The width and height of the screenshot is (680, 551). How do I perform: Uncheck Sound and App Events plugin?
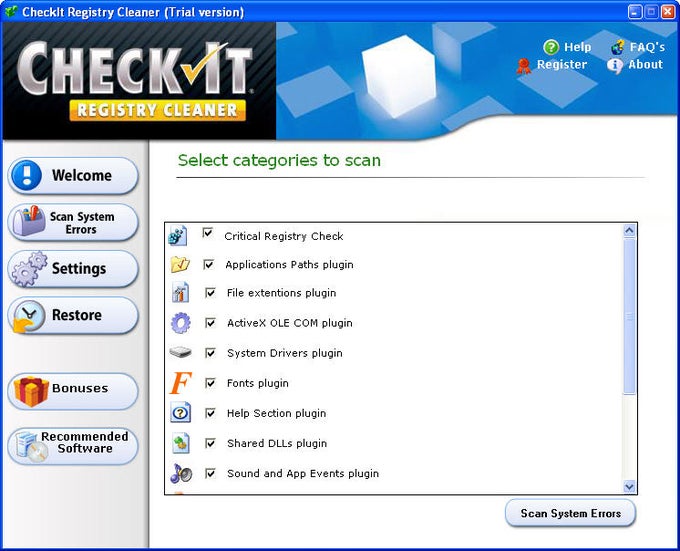coord(210,473)
